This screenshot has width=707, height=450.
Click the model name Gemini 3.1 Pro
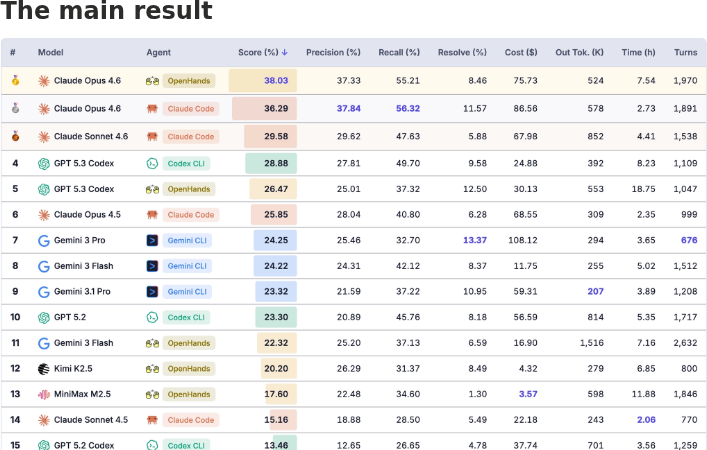pos(82,292)
